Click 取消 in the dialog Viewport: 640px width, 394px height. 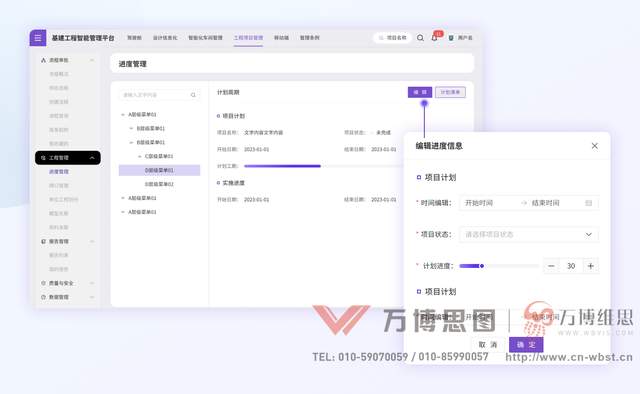[488, 345]
